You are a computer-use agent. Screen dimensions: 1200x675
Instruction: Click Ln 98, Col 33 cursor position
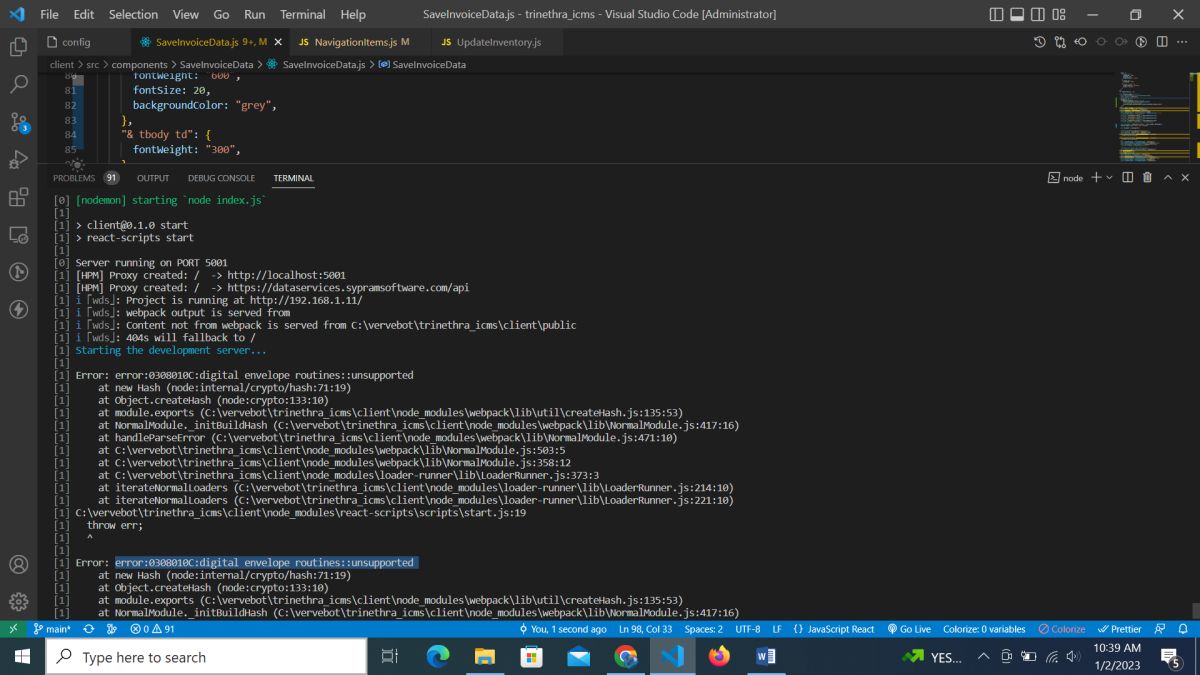(x=645, y=629)
